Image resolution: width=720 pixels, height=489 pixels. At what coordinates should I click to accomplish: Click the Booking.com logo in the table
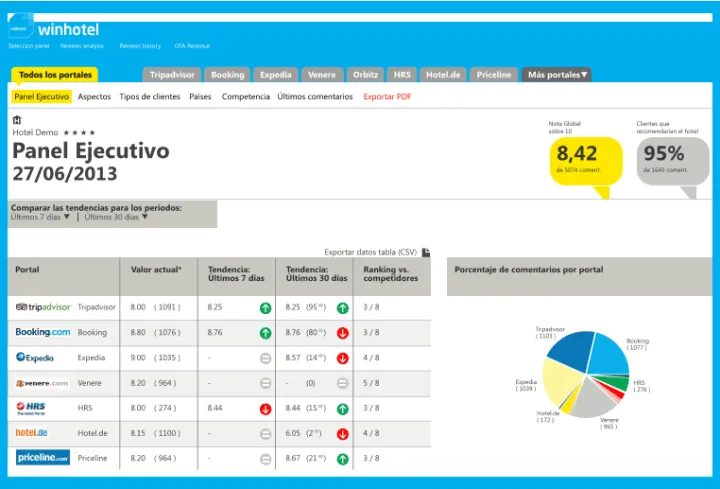[43, 332]
